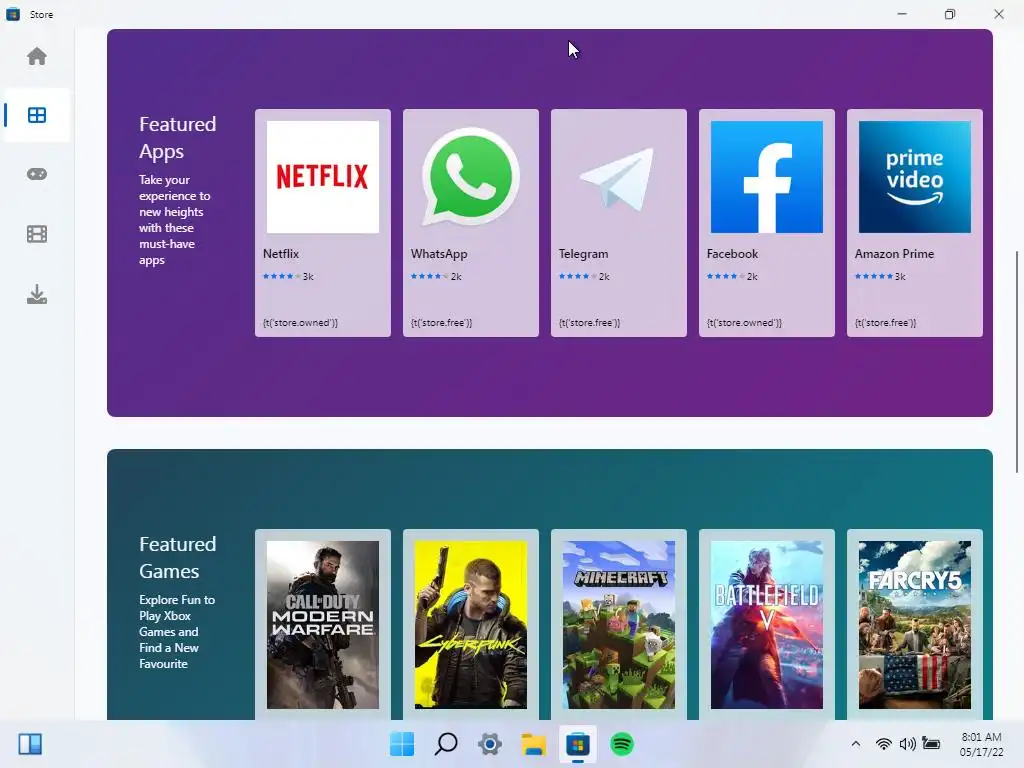The width and height of the screenshot is (1024, 768).
Task: Click WhatsApp store.free label
Action: [x=441, y=323]
